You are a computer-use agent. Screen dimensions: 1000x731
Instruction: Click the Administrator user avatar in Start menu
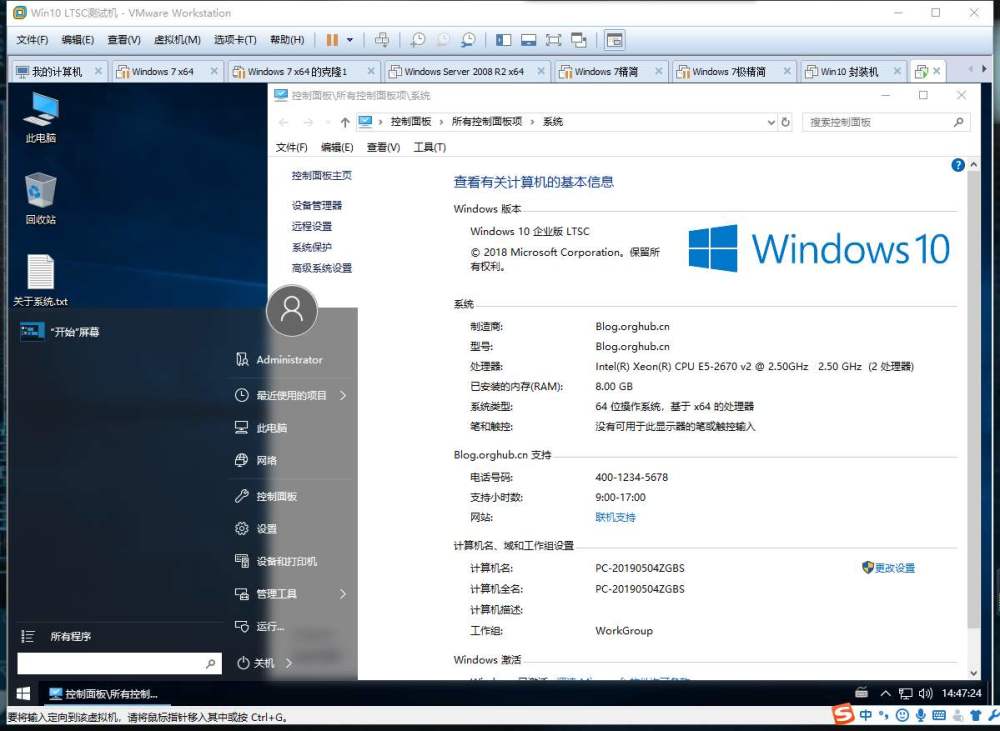pos(292,311)
